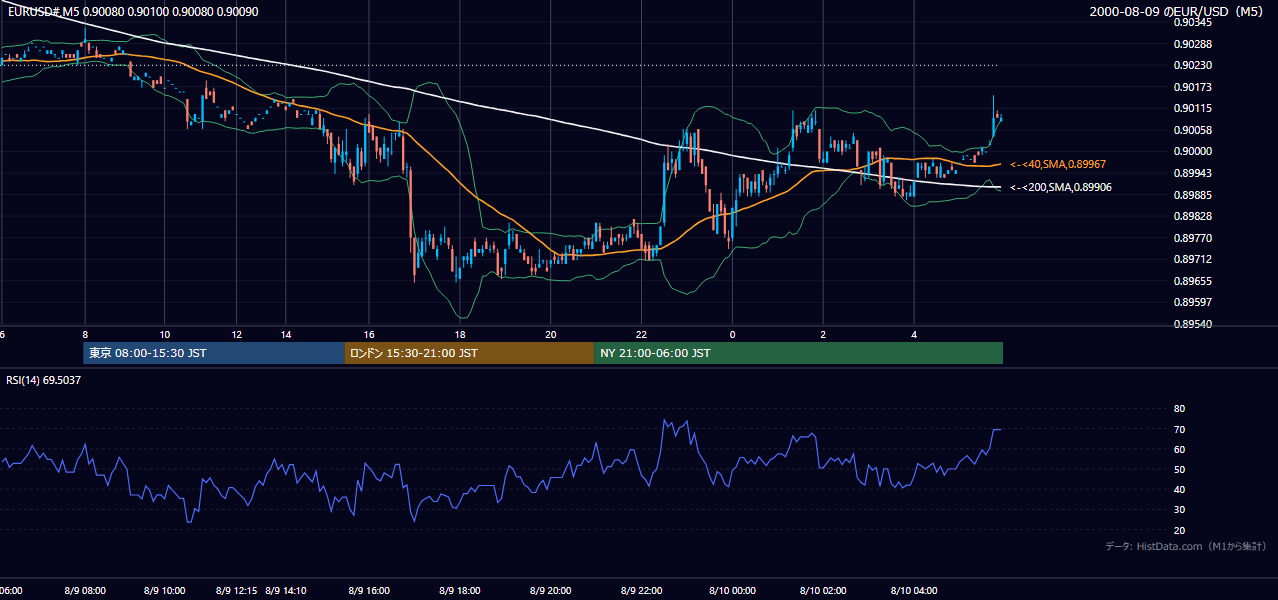Click price axis value 0.90000
1278x600 pixels.
[x=1192, y=151]
